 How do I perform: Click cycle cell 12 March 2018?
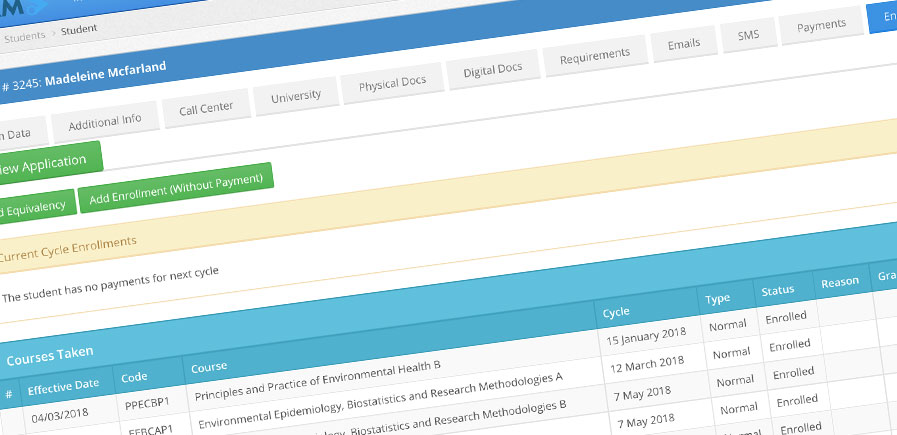tap(647, 363)
